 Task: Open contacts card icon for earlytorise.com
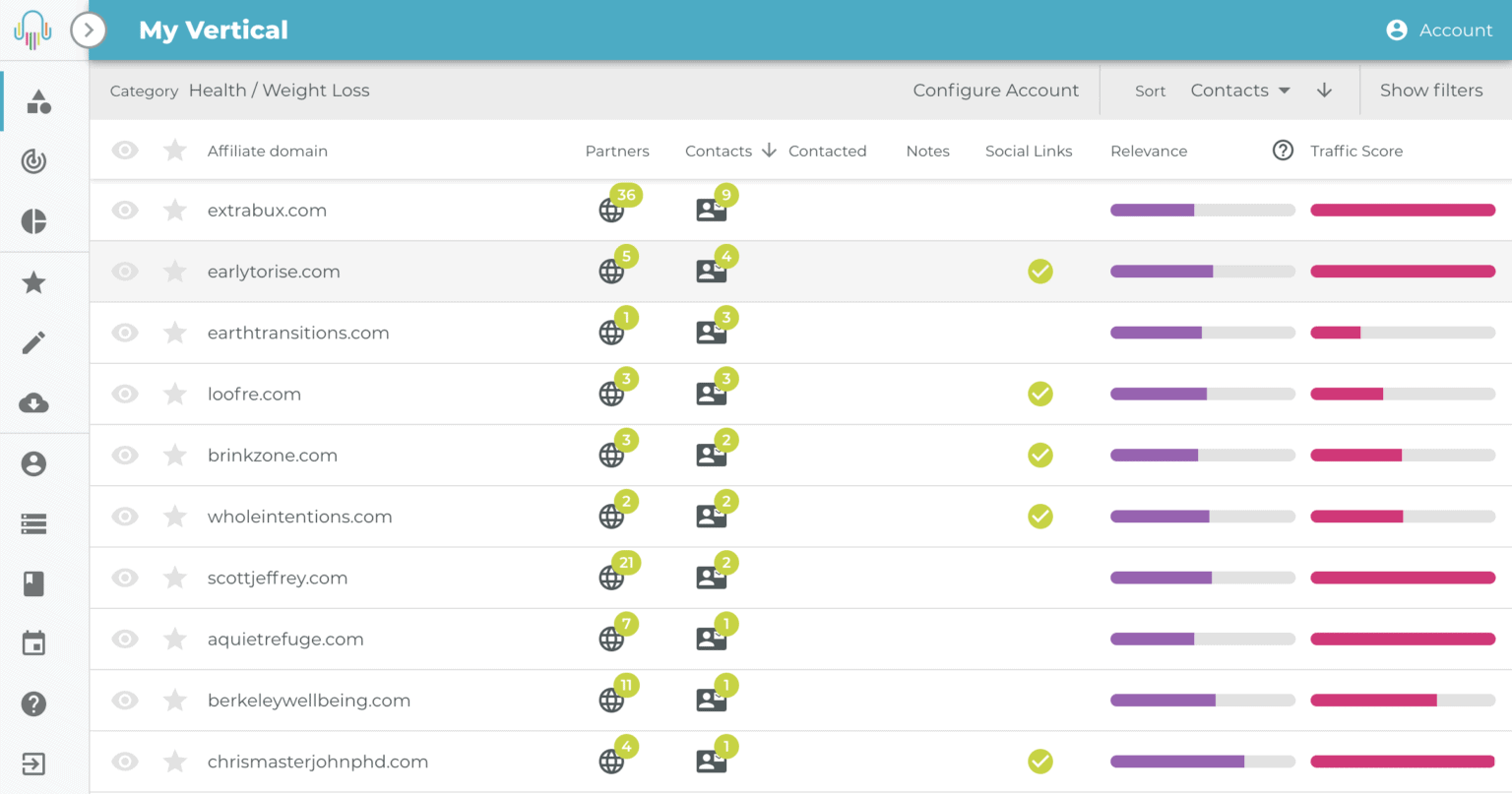tap(711, 271)
